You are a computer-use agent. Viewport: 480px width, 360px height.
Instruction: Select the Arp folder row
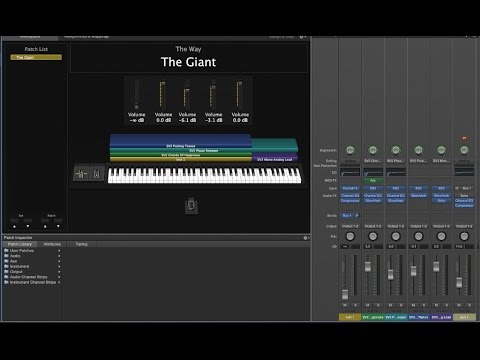click(x=32, y=261)
